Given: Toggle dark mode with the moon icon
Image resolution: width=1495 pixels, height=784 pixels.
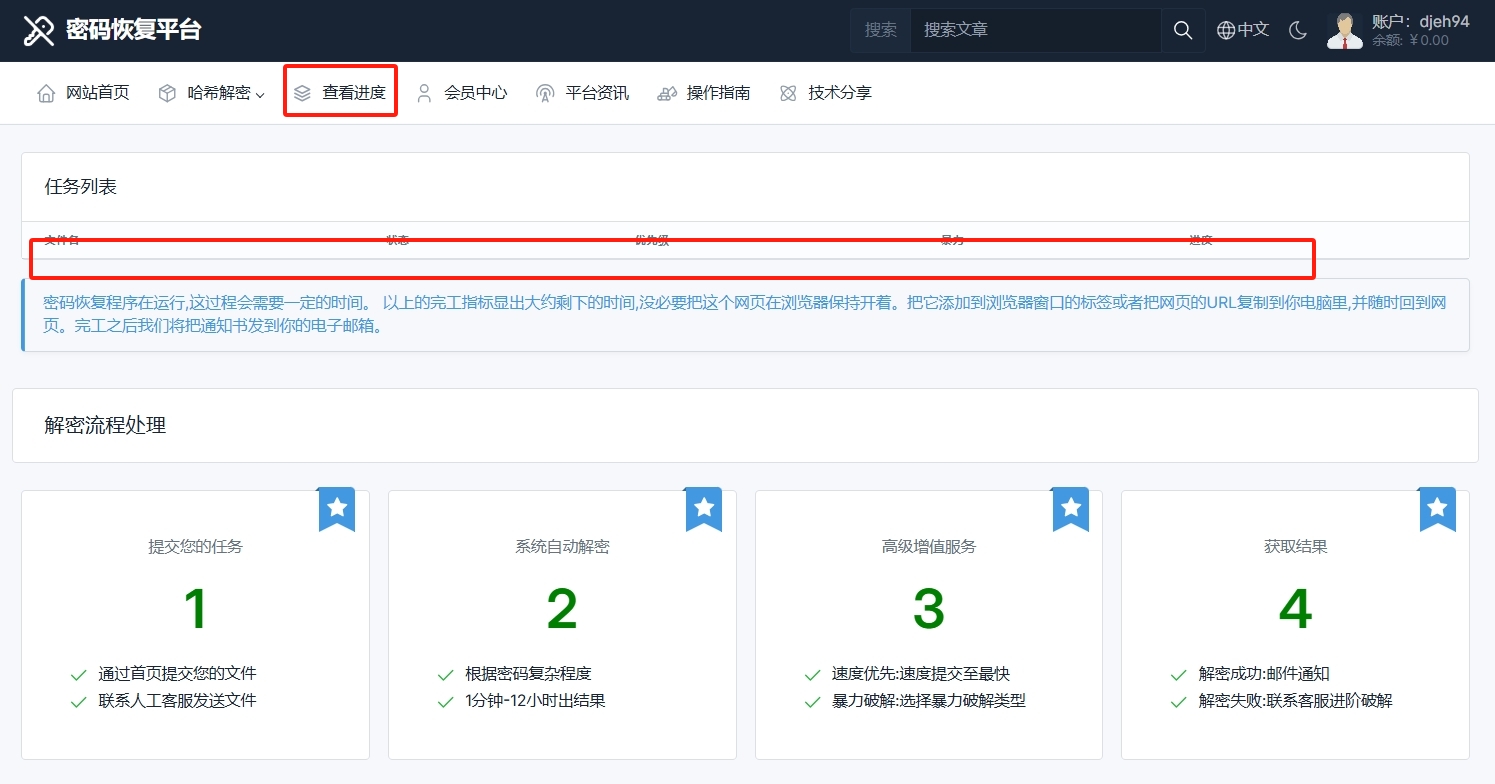Looking at the screenshot, I should 1298,30.
